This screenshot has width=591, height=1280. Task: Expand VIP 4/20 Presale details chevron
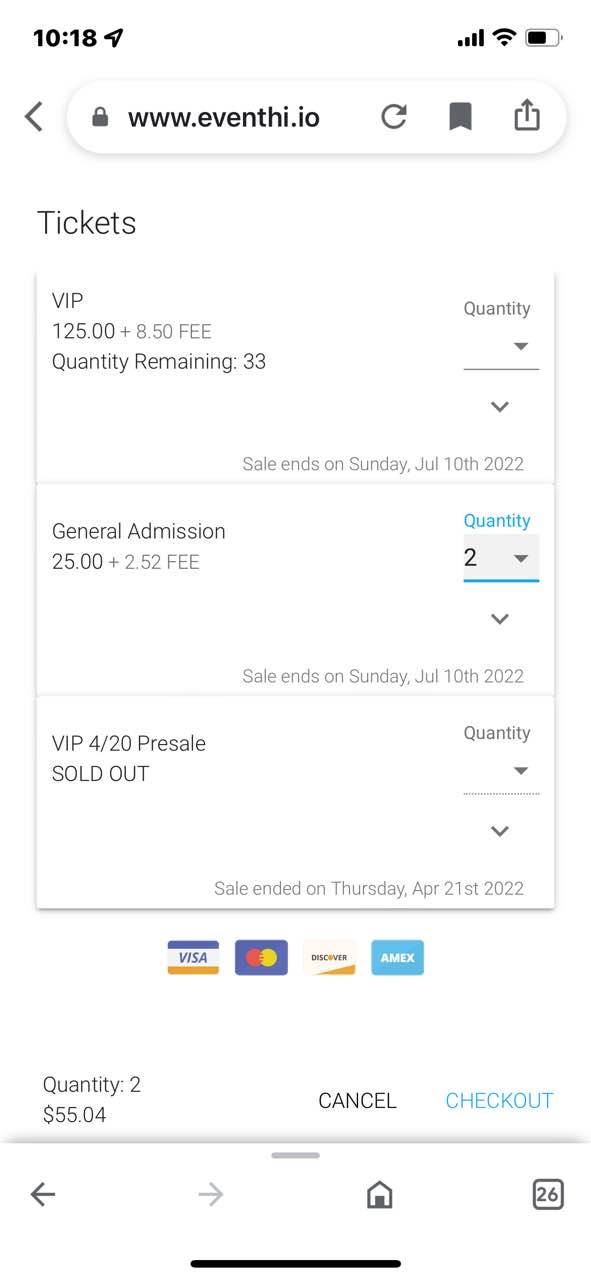[x=500, y=831]
